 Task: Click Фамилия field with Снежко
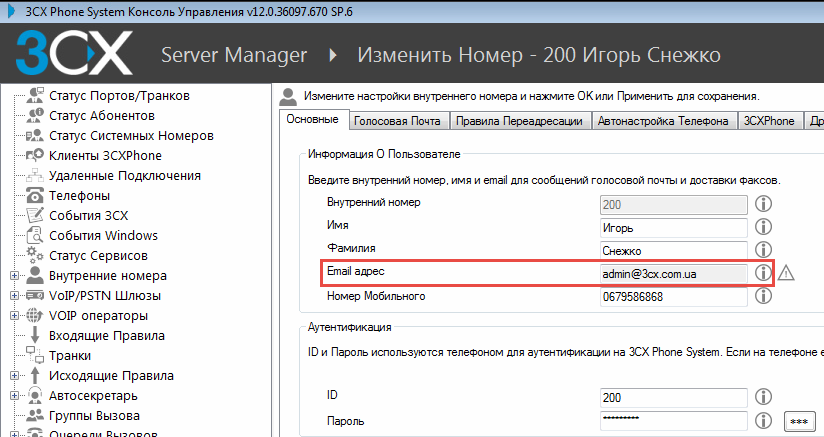click(674, 251)
